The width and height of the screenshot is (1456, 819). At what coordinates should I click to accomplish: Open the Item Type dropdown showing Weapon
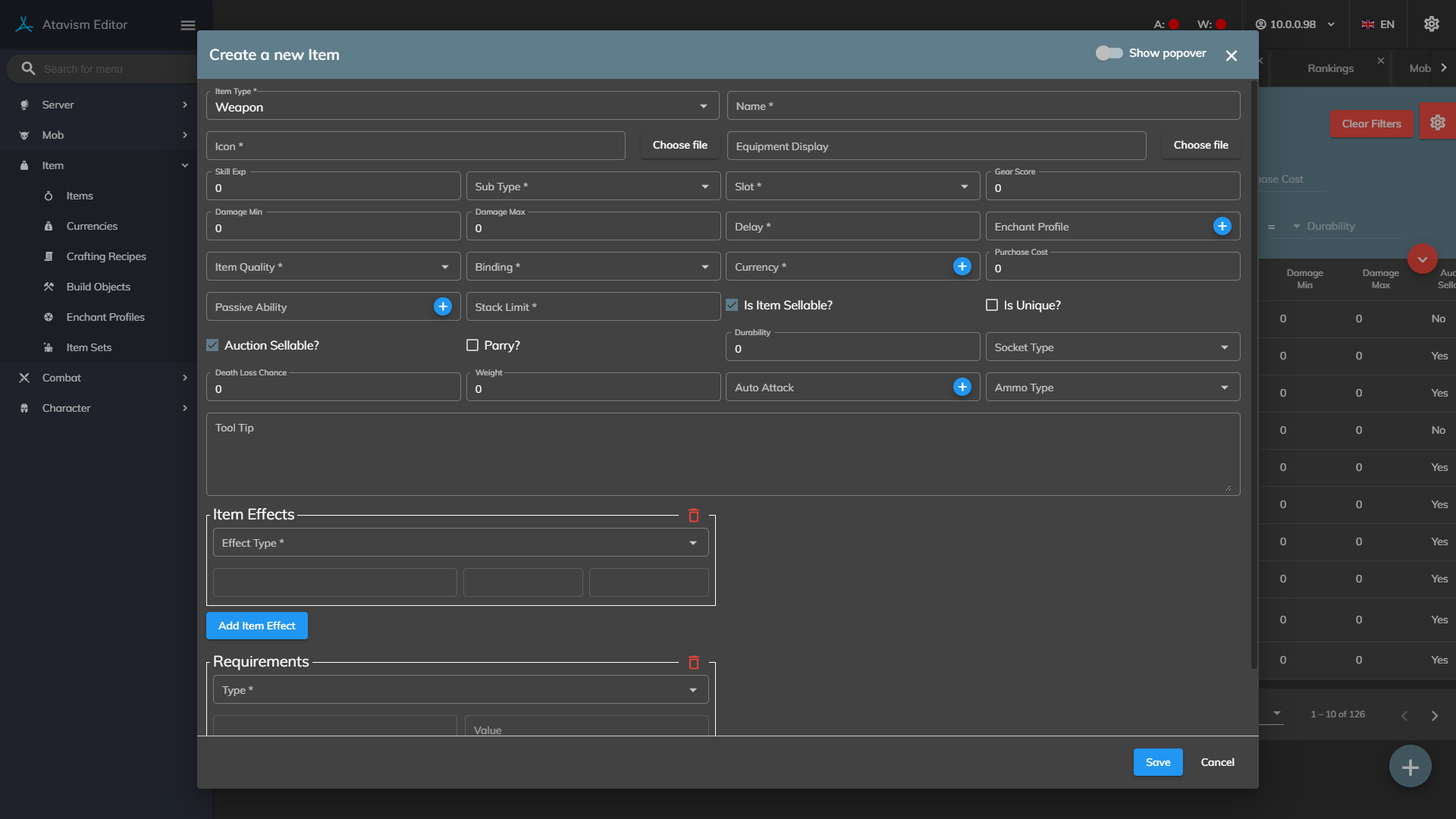[x=463, y=106]
